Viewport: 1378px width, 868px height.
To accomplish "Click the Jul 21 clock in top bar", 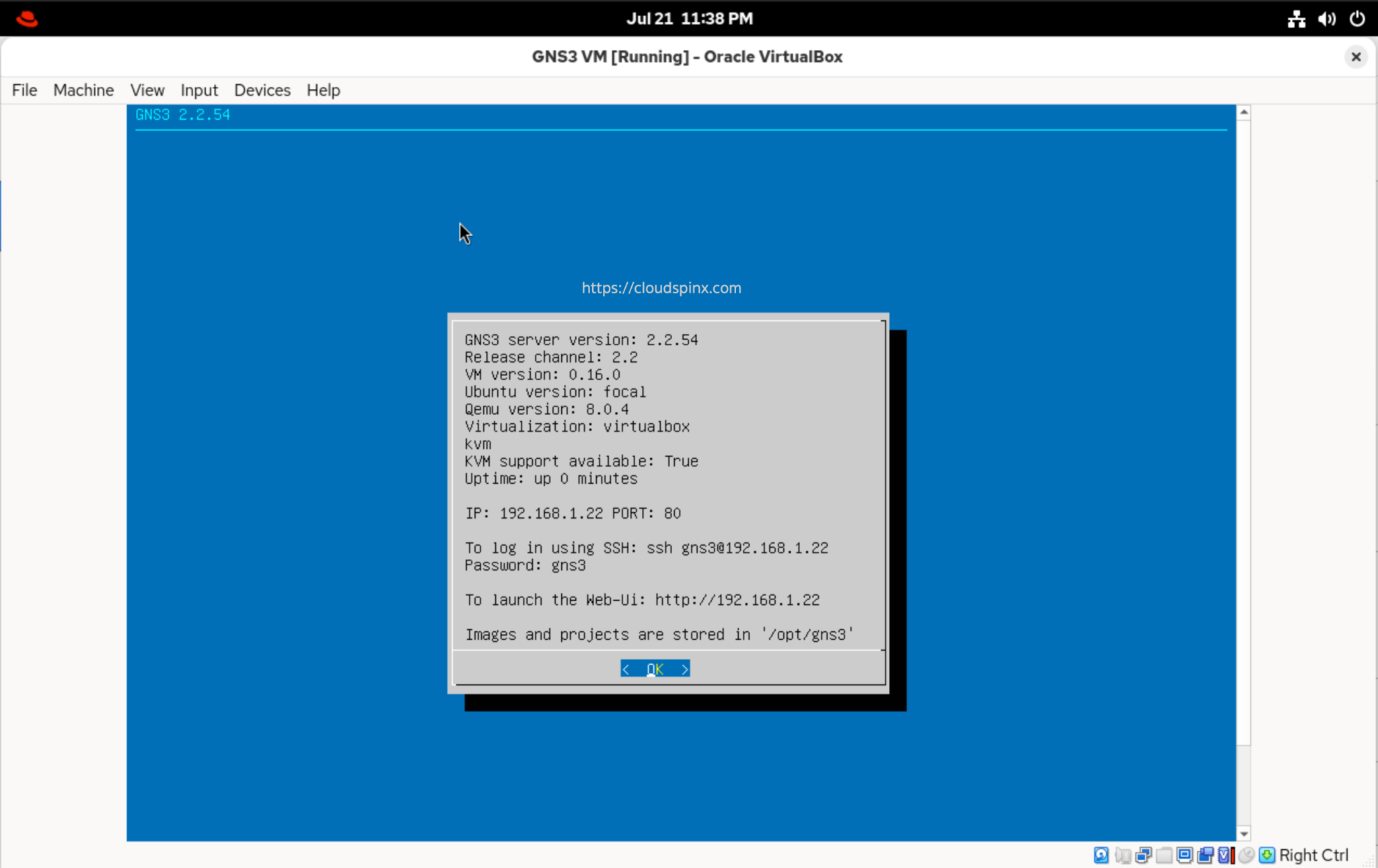I will [689, 18].
